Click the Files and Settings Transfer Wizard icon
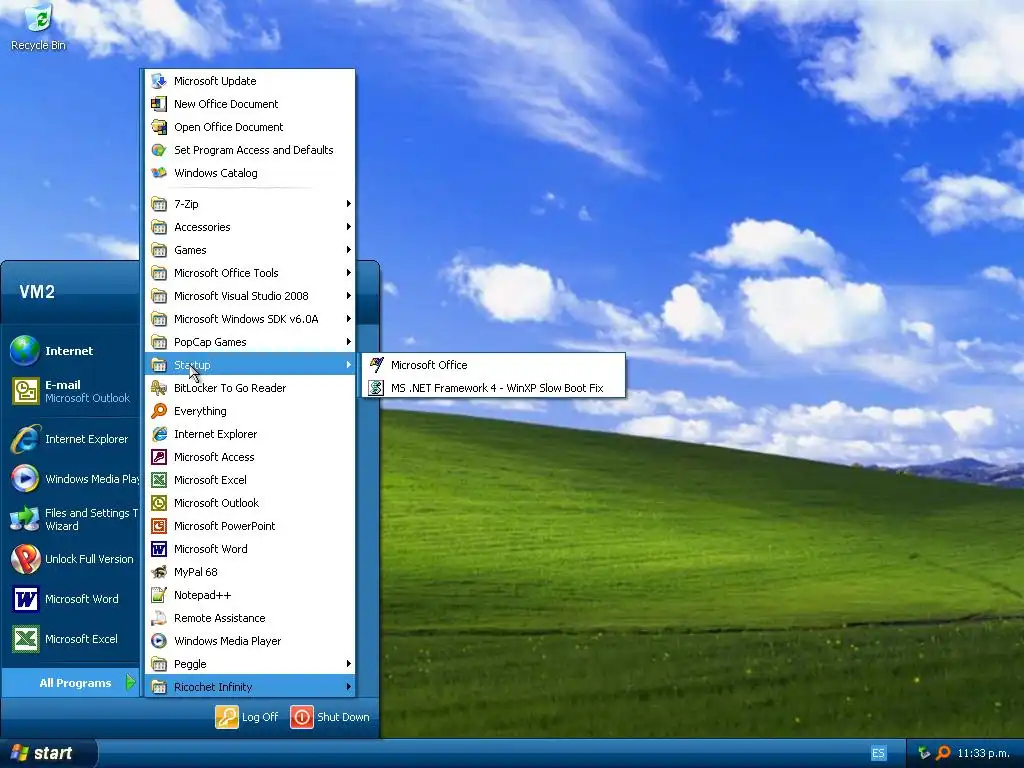Image resolution: width=1024 pixels, height=768 pixels. point(25,519)
